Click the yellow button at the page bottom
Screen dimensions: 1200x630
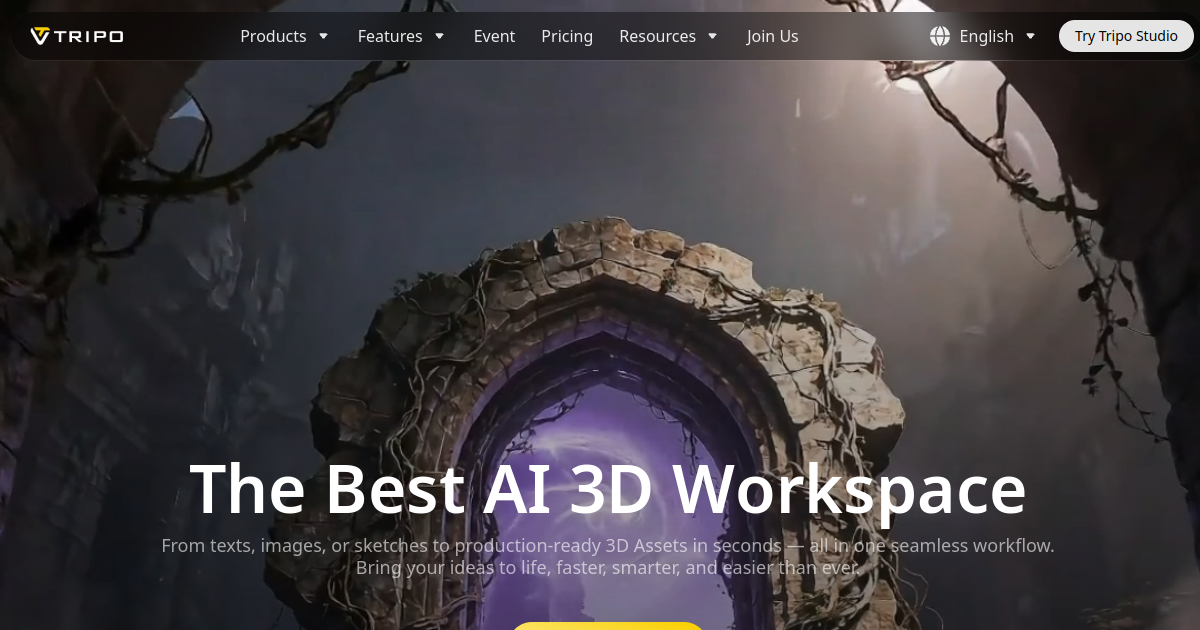608,626
